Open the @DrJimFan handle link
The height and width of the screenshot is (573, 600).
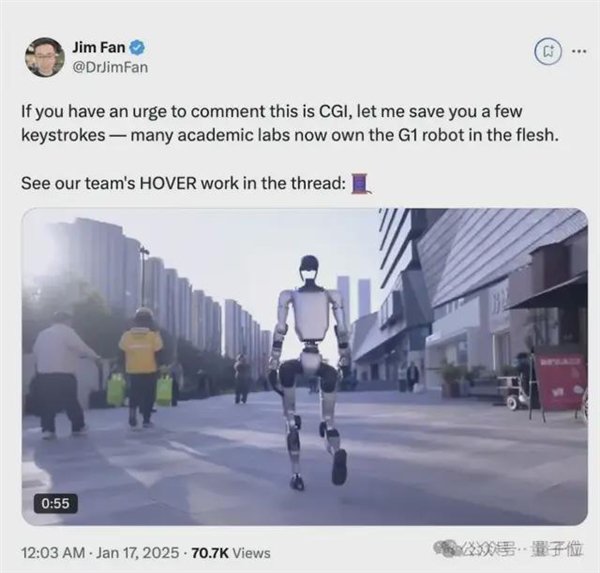[110, 67]
